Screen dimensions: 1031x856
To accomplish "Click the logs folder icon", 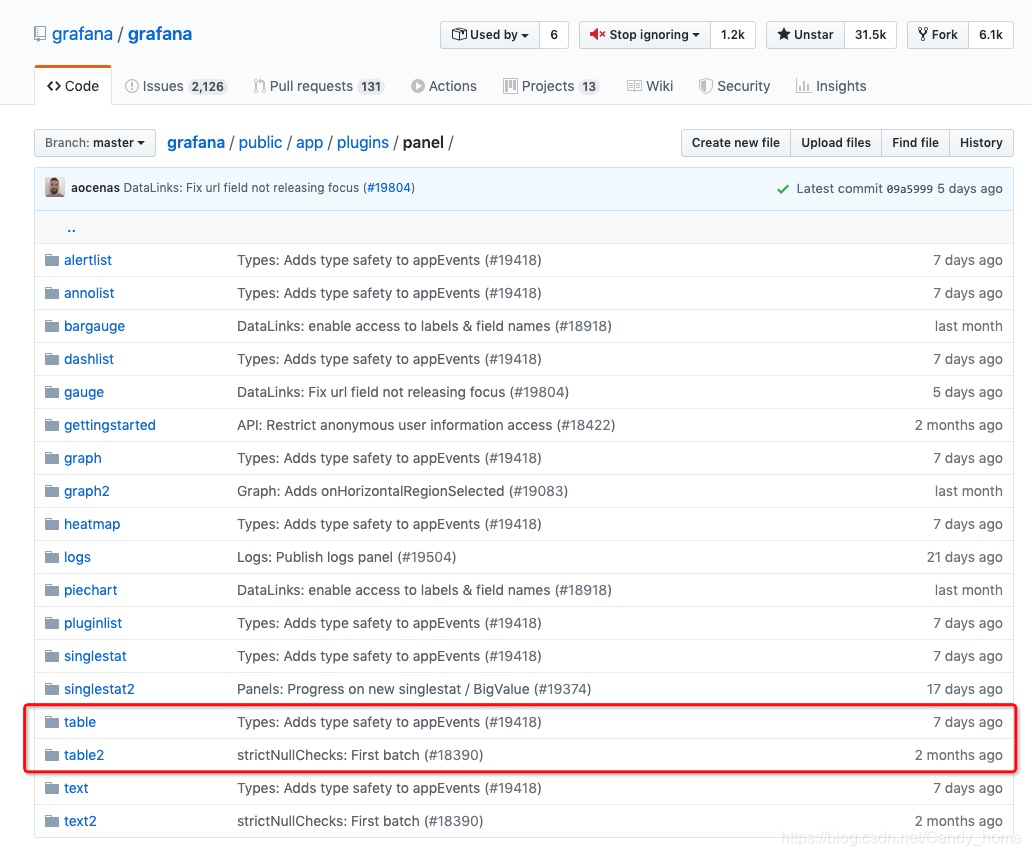I will tap(52, 558).
